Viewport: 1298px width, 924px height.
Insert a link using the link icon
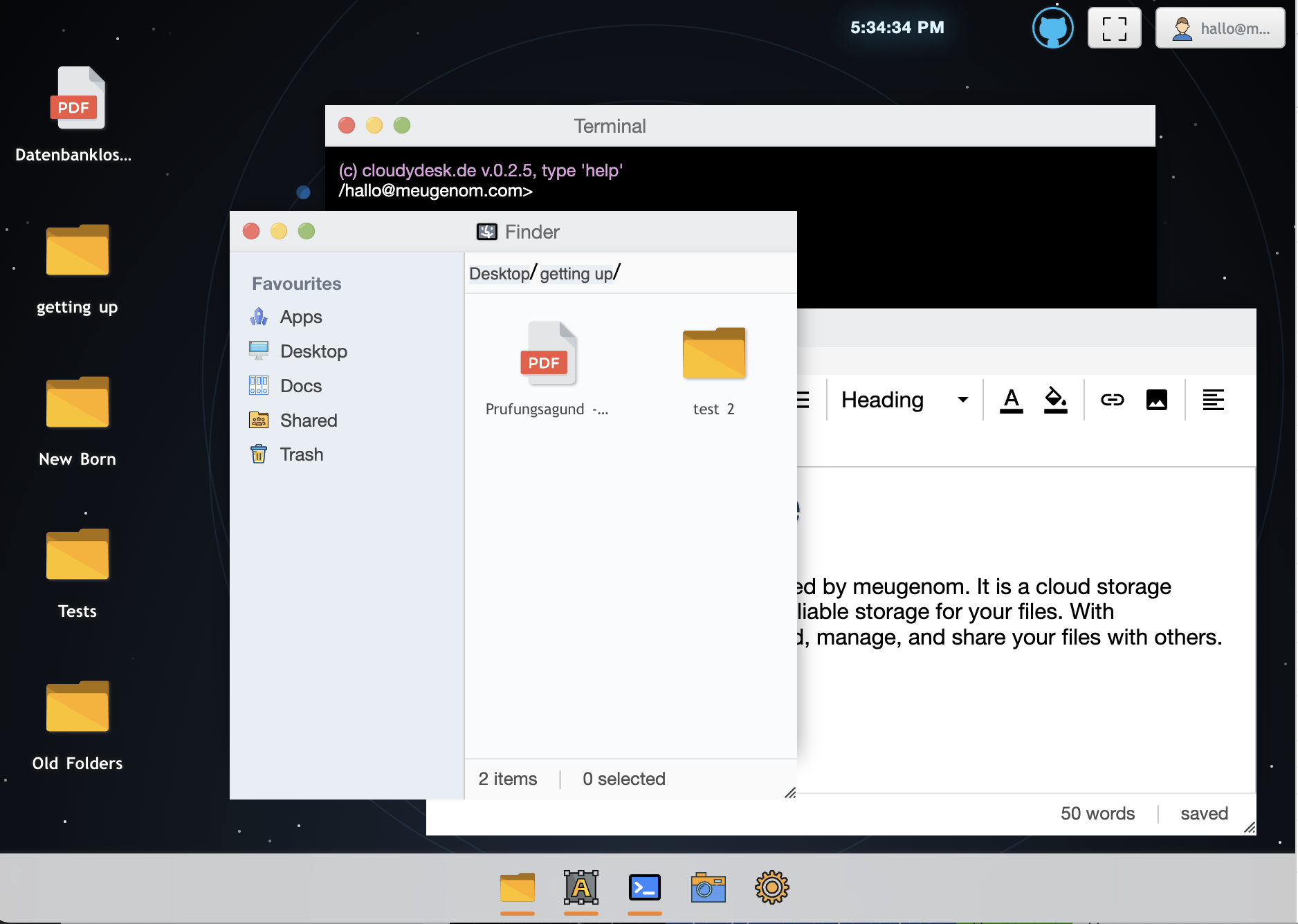[x=1112, y=400]
